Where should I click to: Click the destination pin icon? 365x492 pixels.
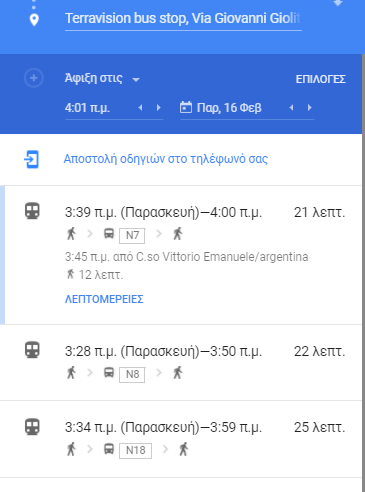click(34, 20)
